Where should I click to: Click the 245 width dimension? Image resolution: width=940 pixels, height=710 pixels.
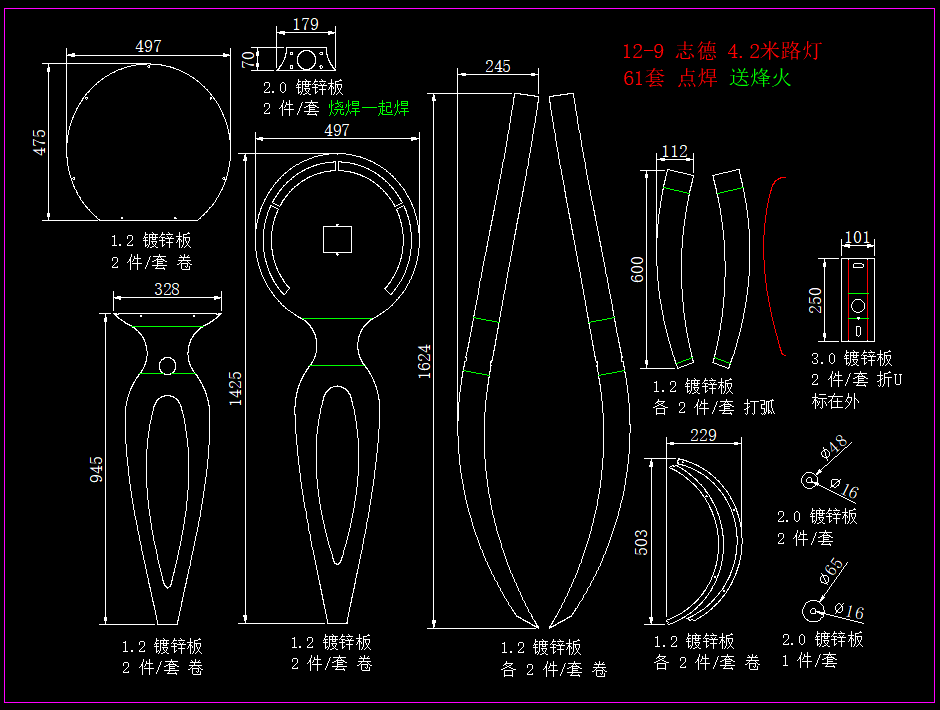tap(497, 66)
